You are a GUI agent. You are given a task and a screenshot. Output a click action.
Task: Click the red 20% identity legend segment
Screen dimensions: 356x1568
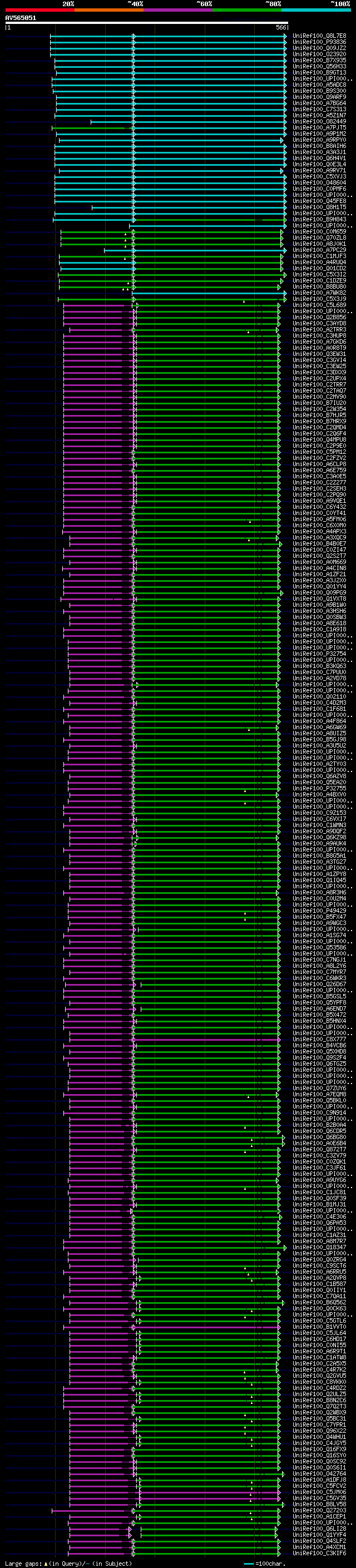point(39,10)
